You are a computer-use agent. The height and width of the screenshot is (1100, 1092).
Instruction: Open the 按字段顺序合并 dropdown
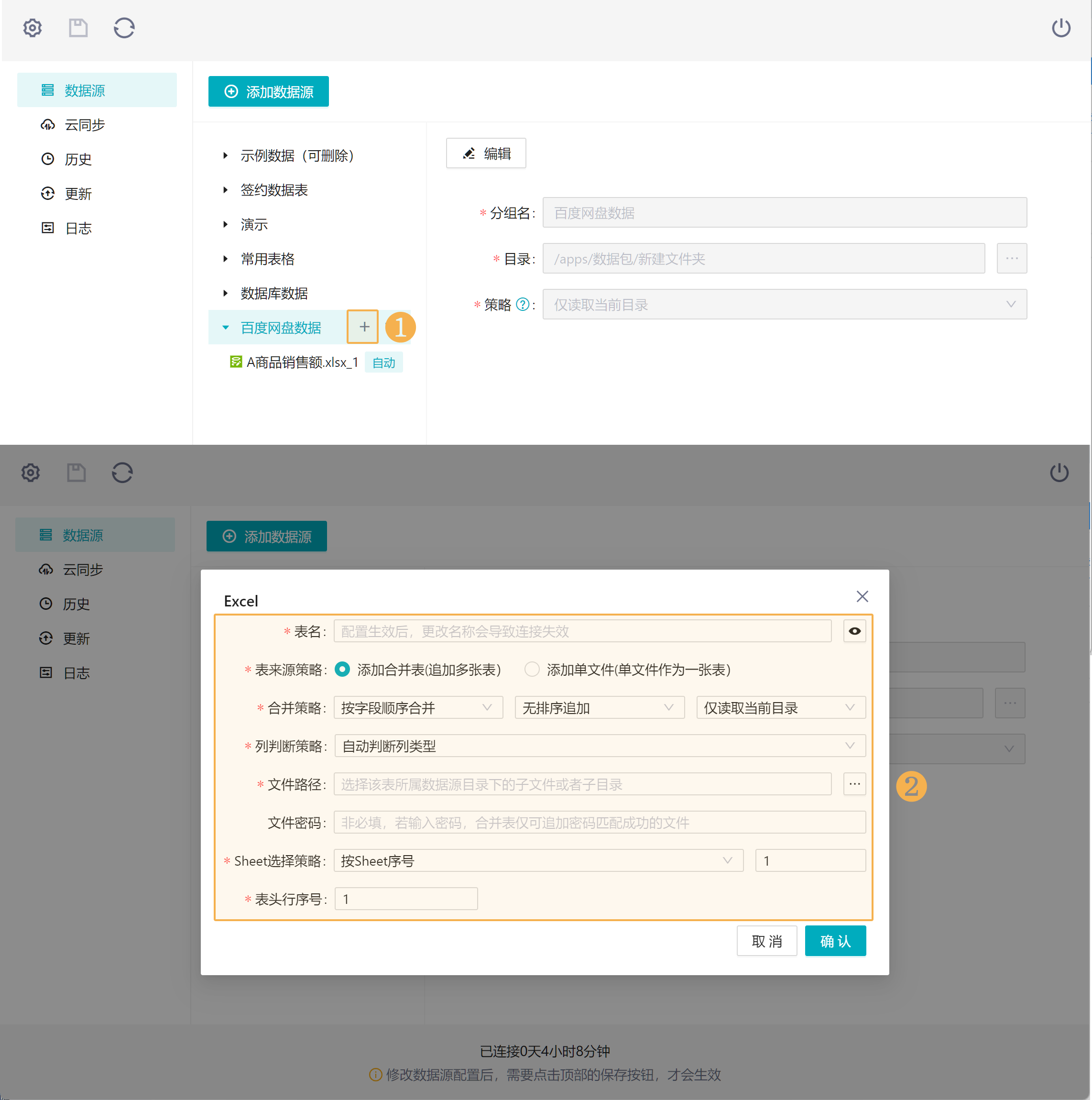(x=418, y=708)
